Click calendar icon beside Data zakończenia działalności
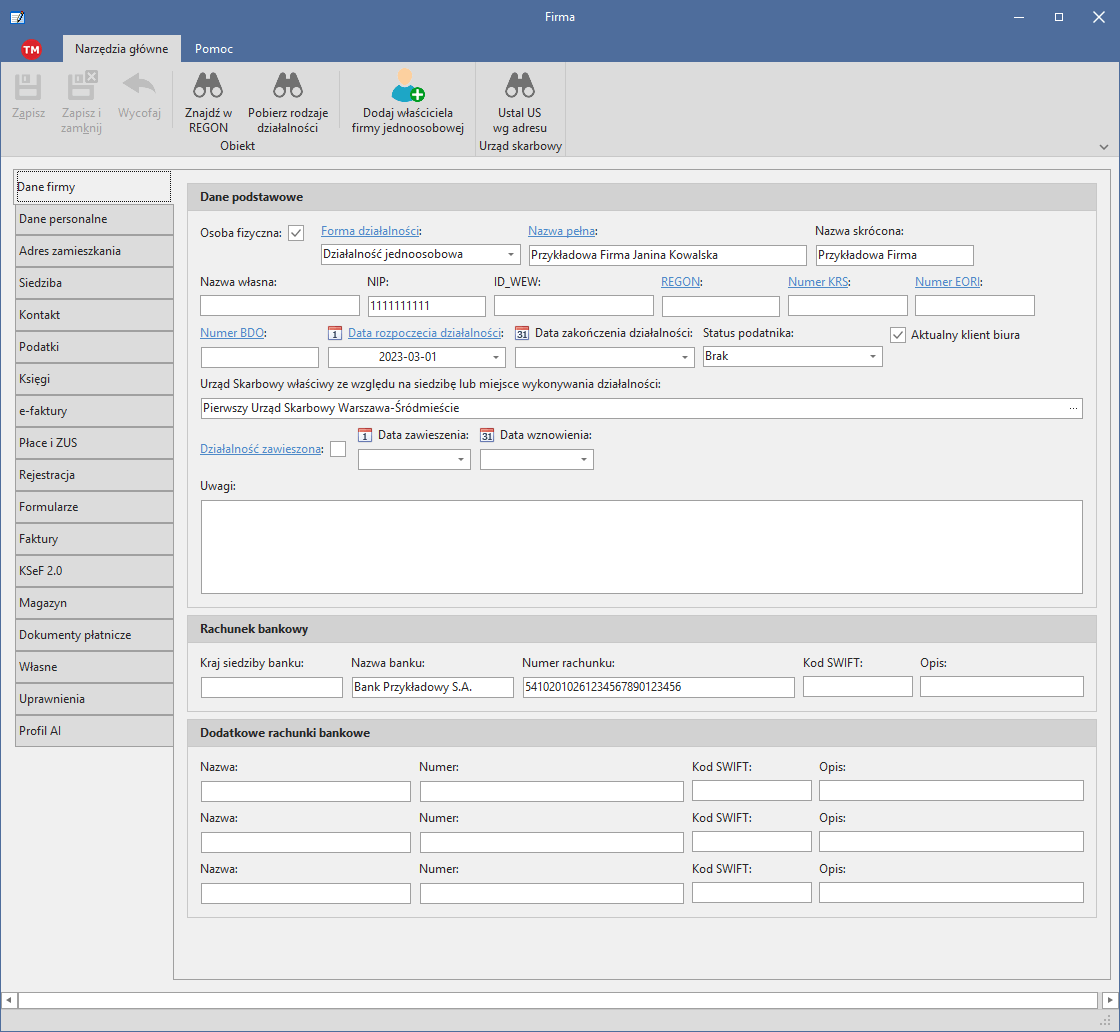Image resolution: width=1120 pixels, height=1032 pixels. [x=522, y=334]
